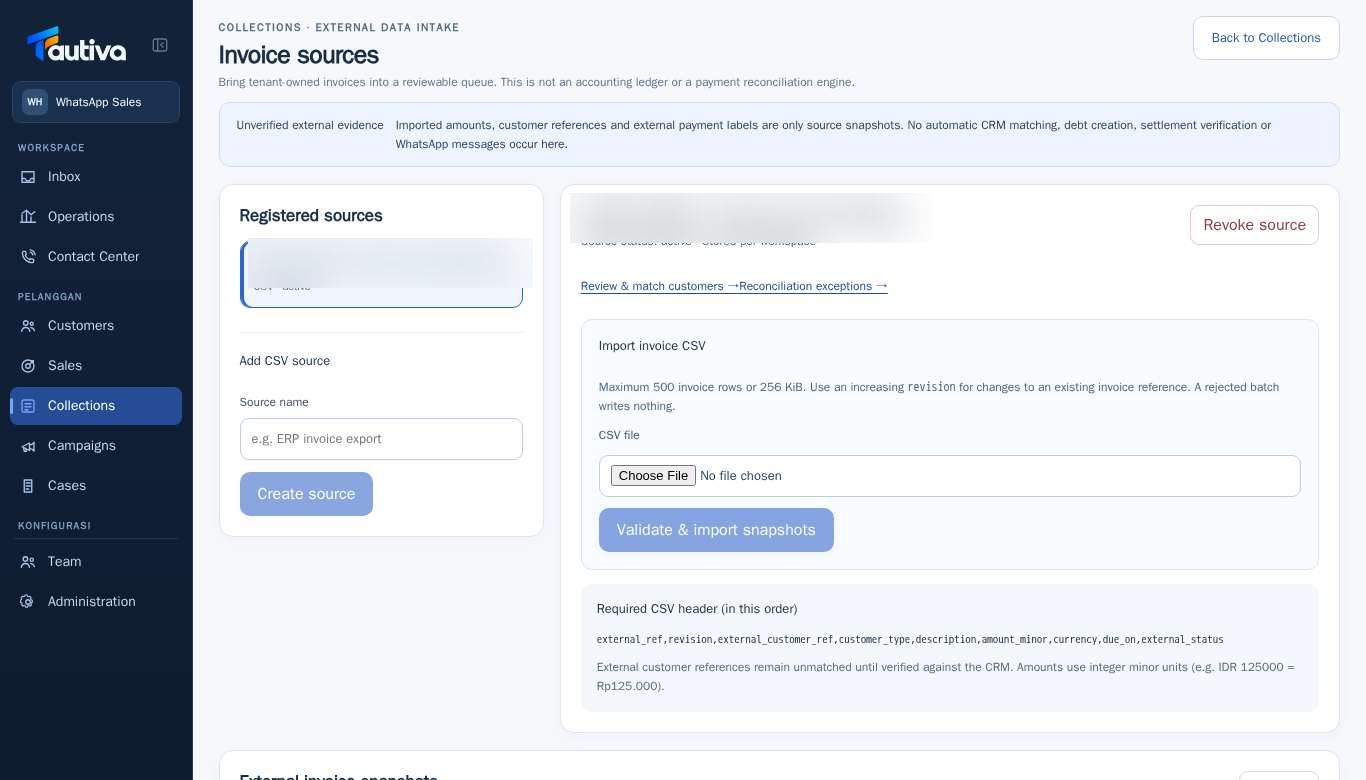Open the Tautiva logo home
This screenshot has height=780, width=1366.
[x=76, y=45]
